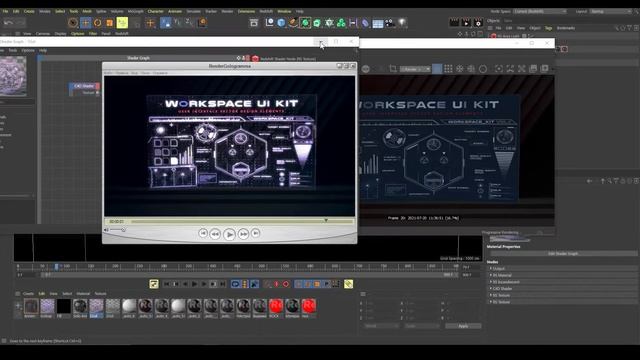Play the timeline animation forward
This screenshot has width=640, height=360.
[195, 284]
